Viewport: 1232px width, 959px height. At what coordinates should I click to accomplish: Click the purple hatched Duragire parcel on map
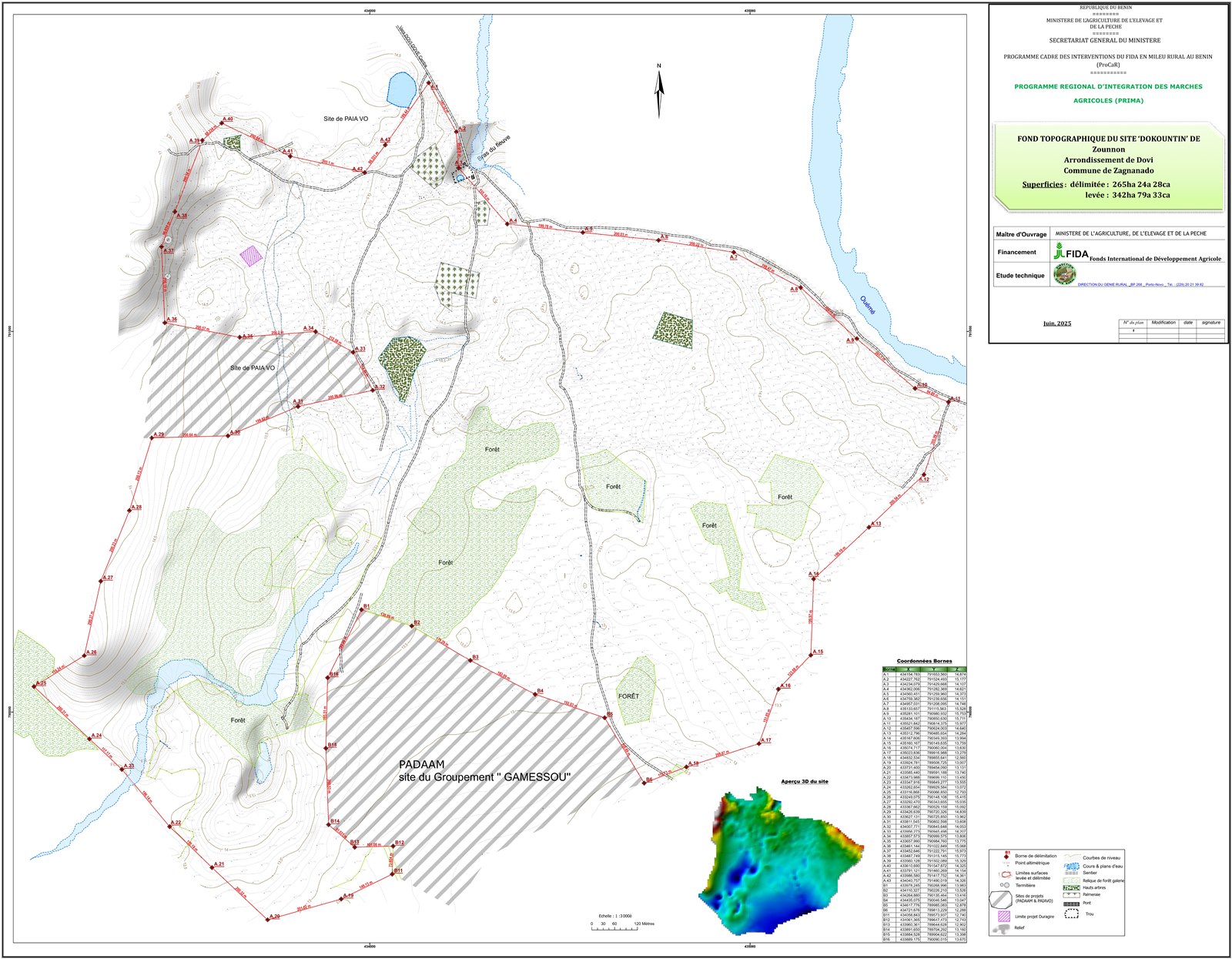(251, 257)
